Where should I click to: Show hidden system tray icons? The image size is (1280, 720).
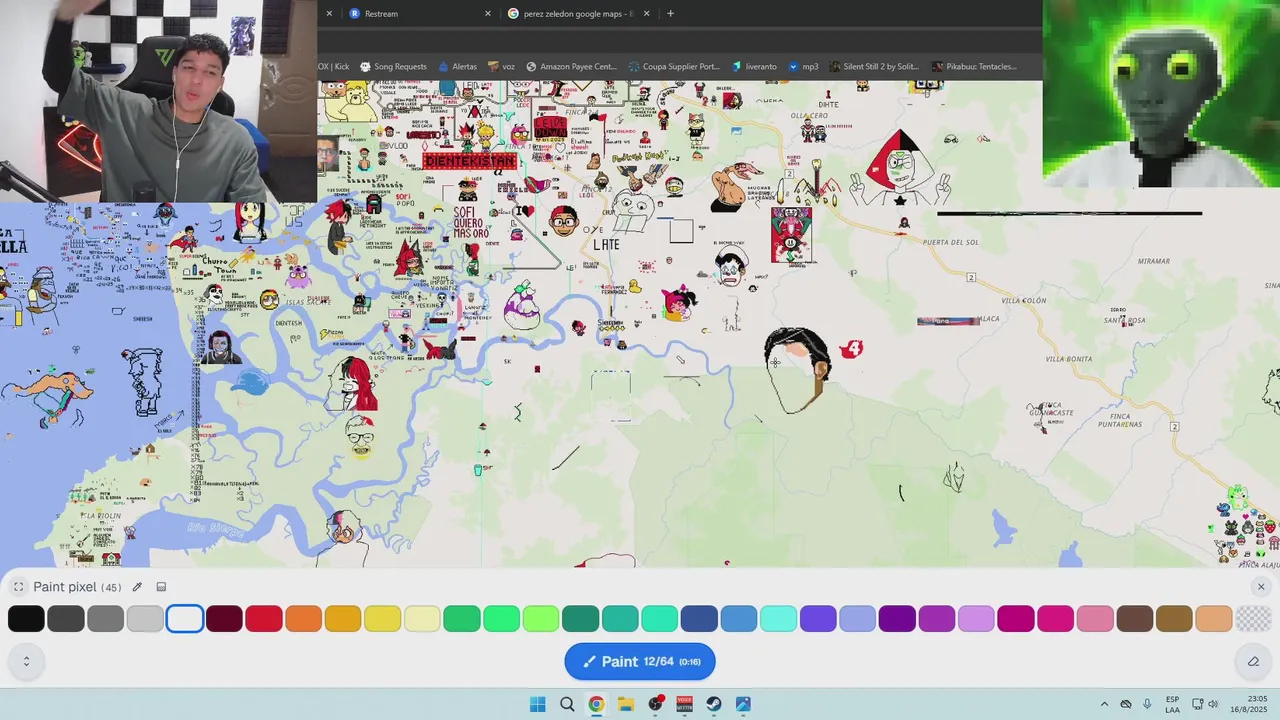(1104, 704)
